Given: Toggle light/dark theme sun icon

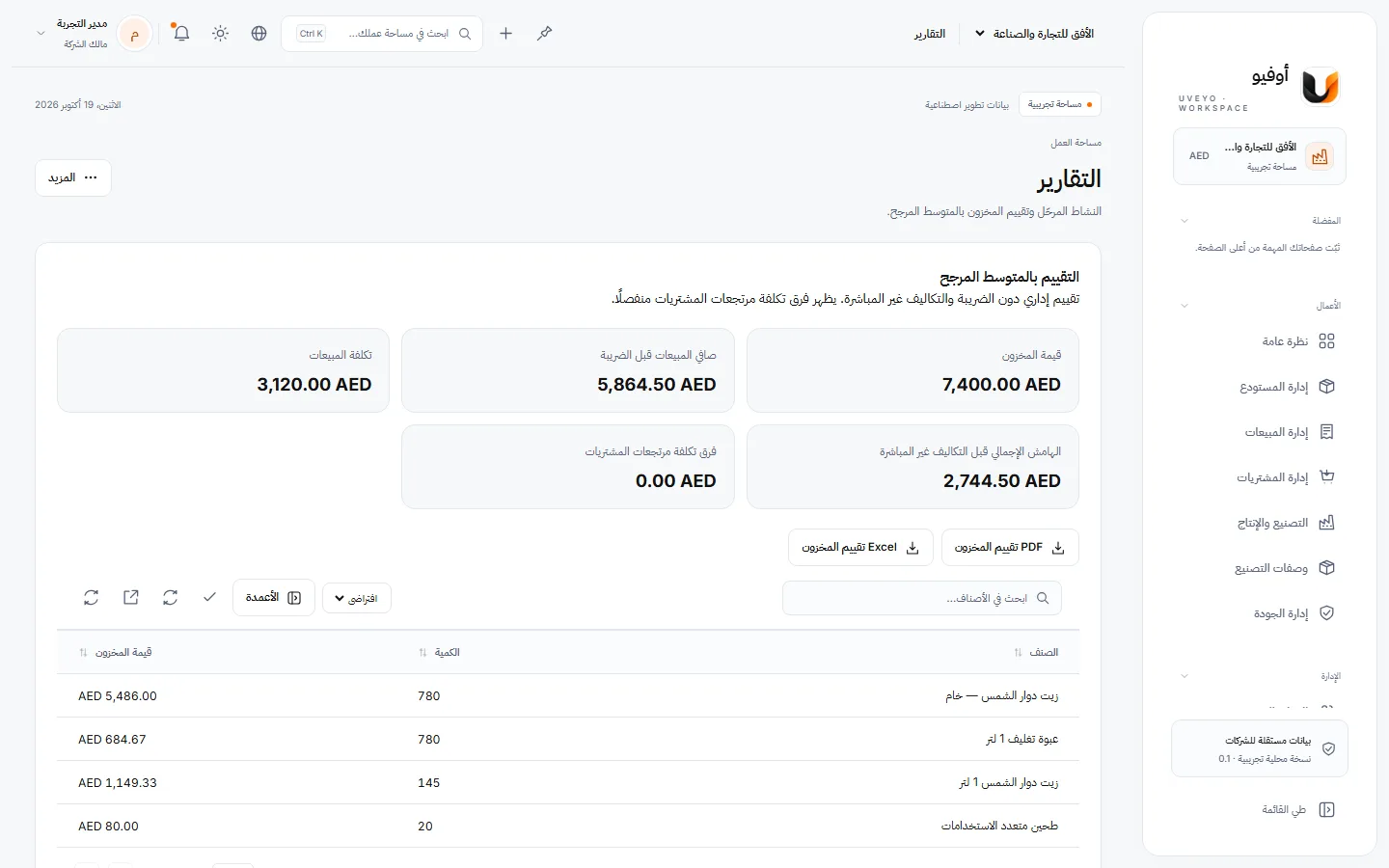Looking at the screenshot, I should (x=220, y=34).
